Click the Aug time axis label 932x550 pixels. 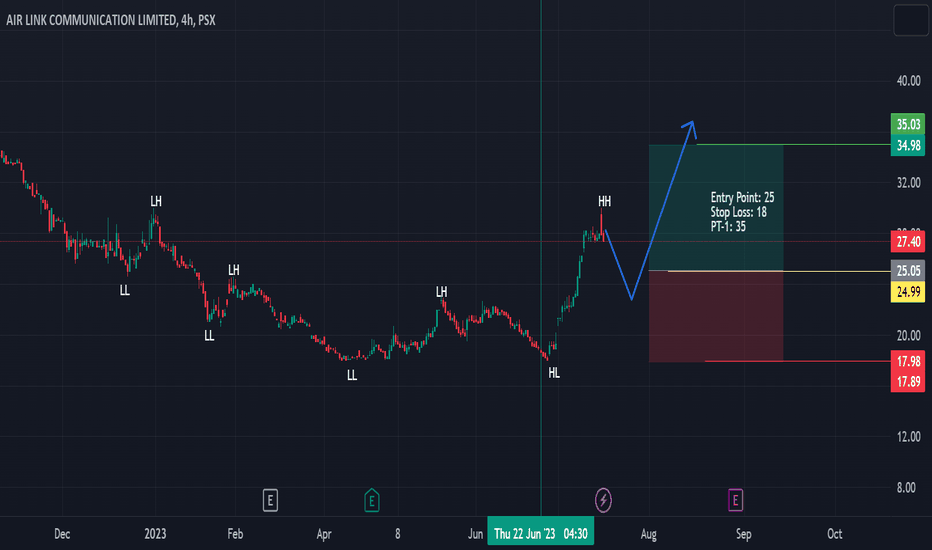[x=648, y=534]
